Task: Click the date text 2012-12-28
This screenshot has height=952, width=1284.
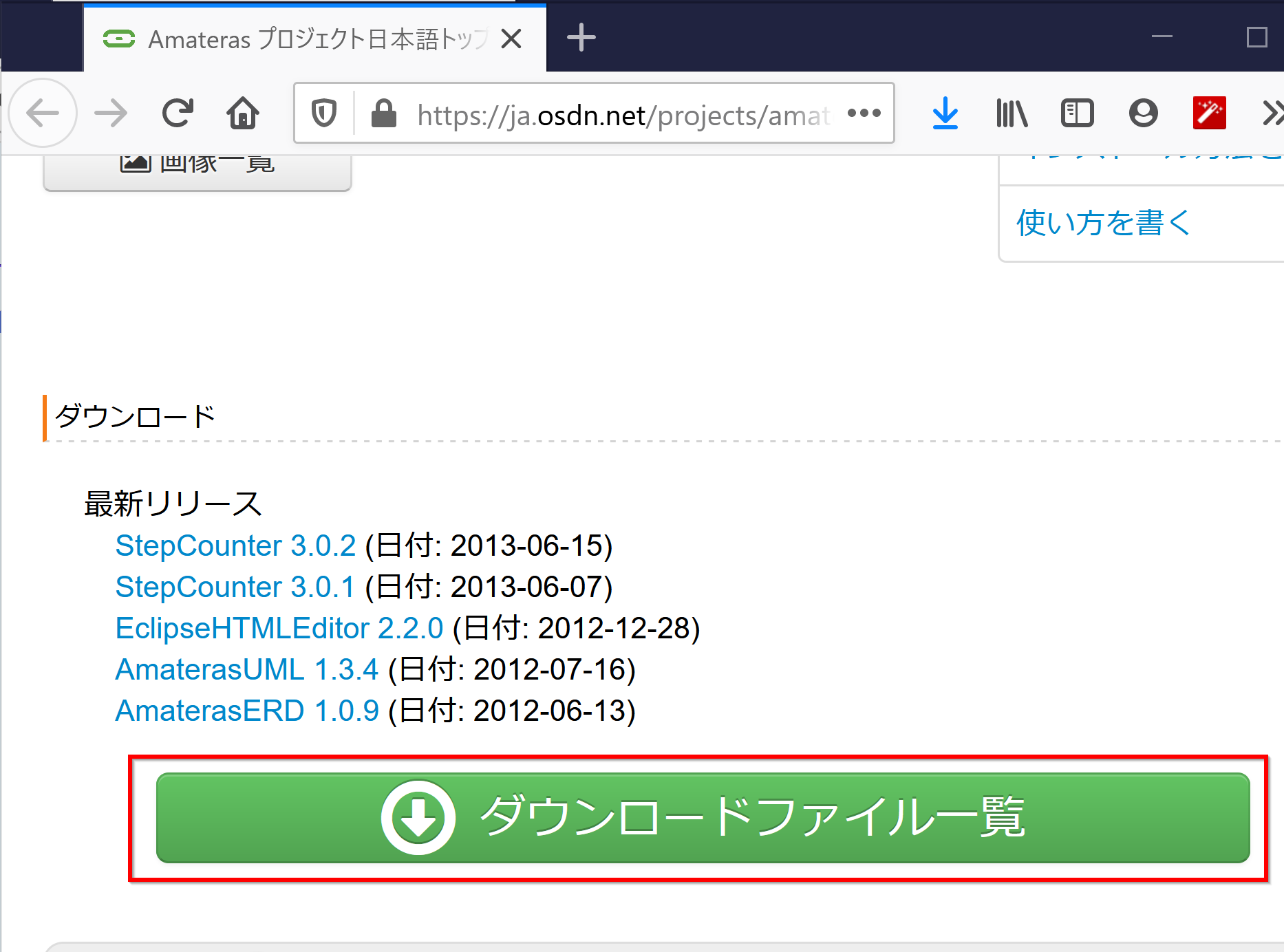Action: 614,628
